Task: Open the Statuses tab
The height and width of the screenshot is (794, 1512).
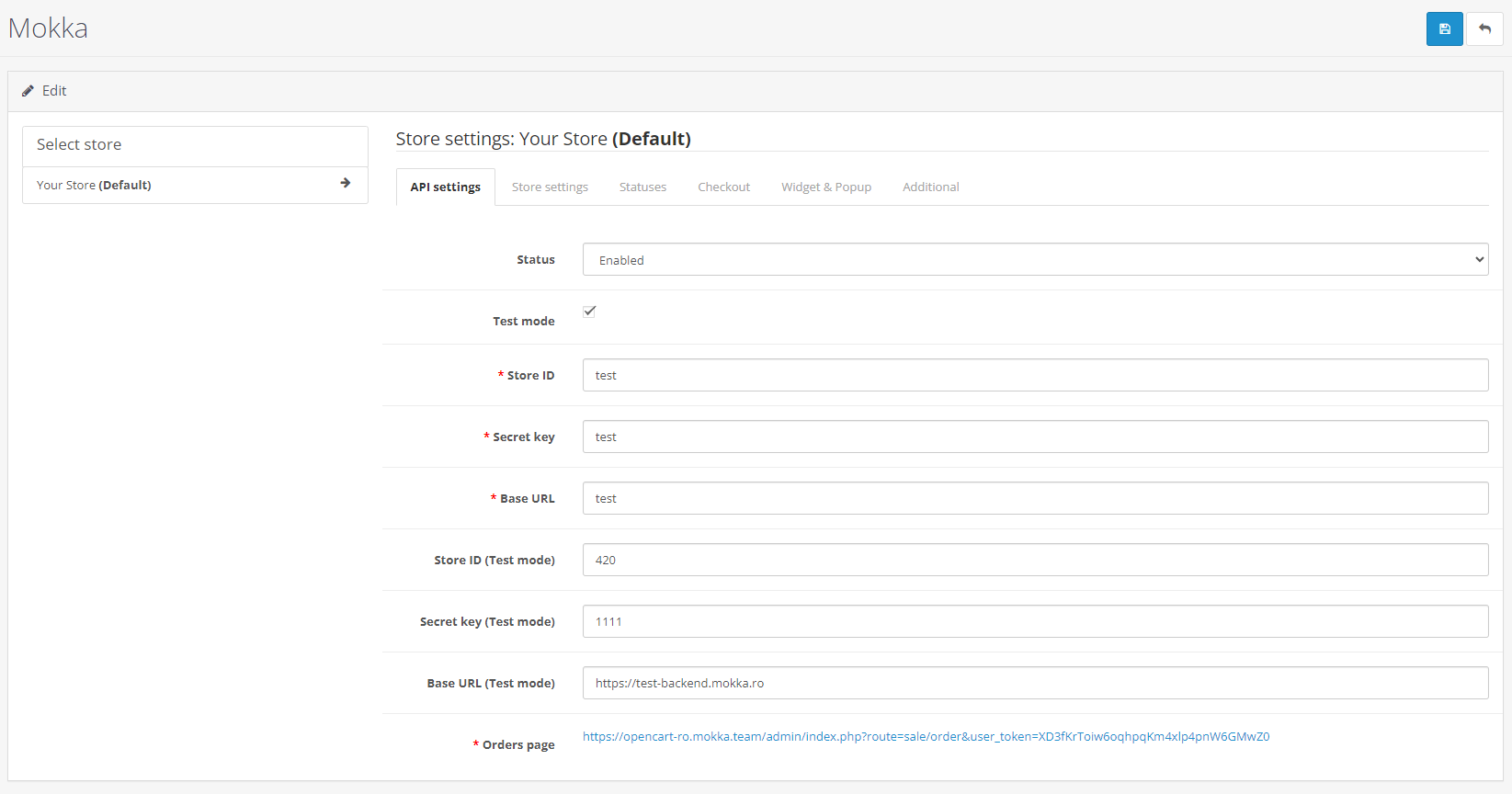Action: pos(642,187)
